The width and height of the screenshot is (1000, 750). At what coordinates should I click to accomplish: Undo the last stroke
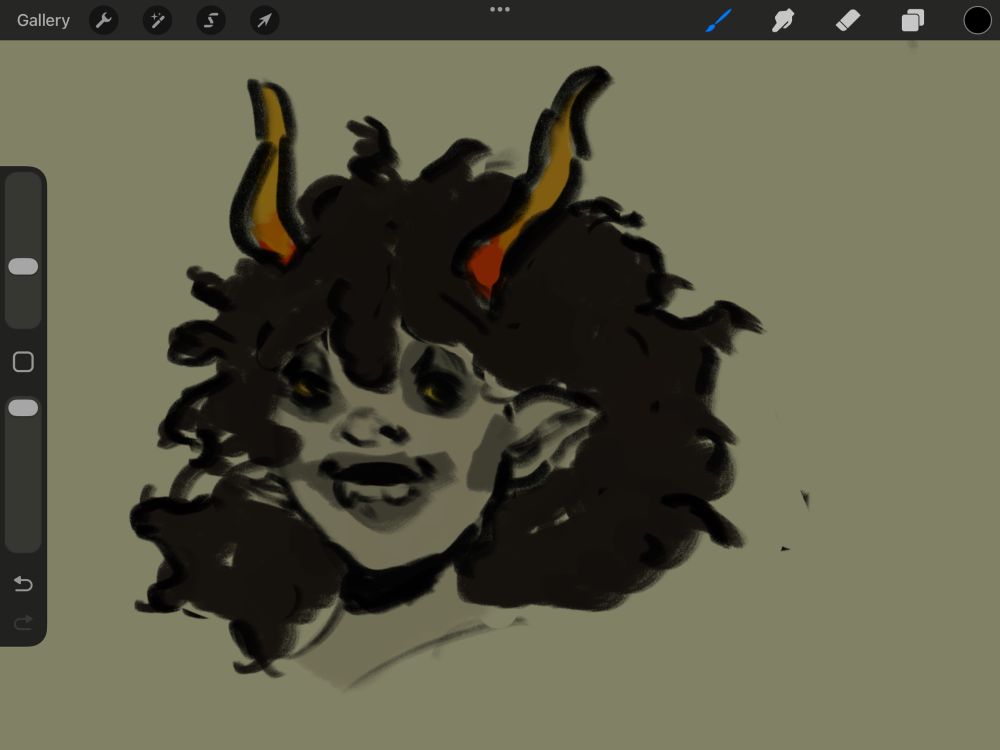click(x=23, y=584)
